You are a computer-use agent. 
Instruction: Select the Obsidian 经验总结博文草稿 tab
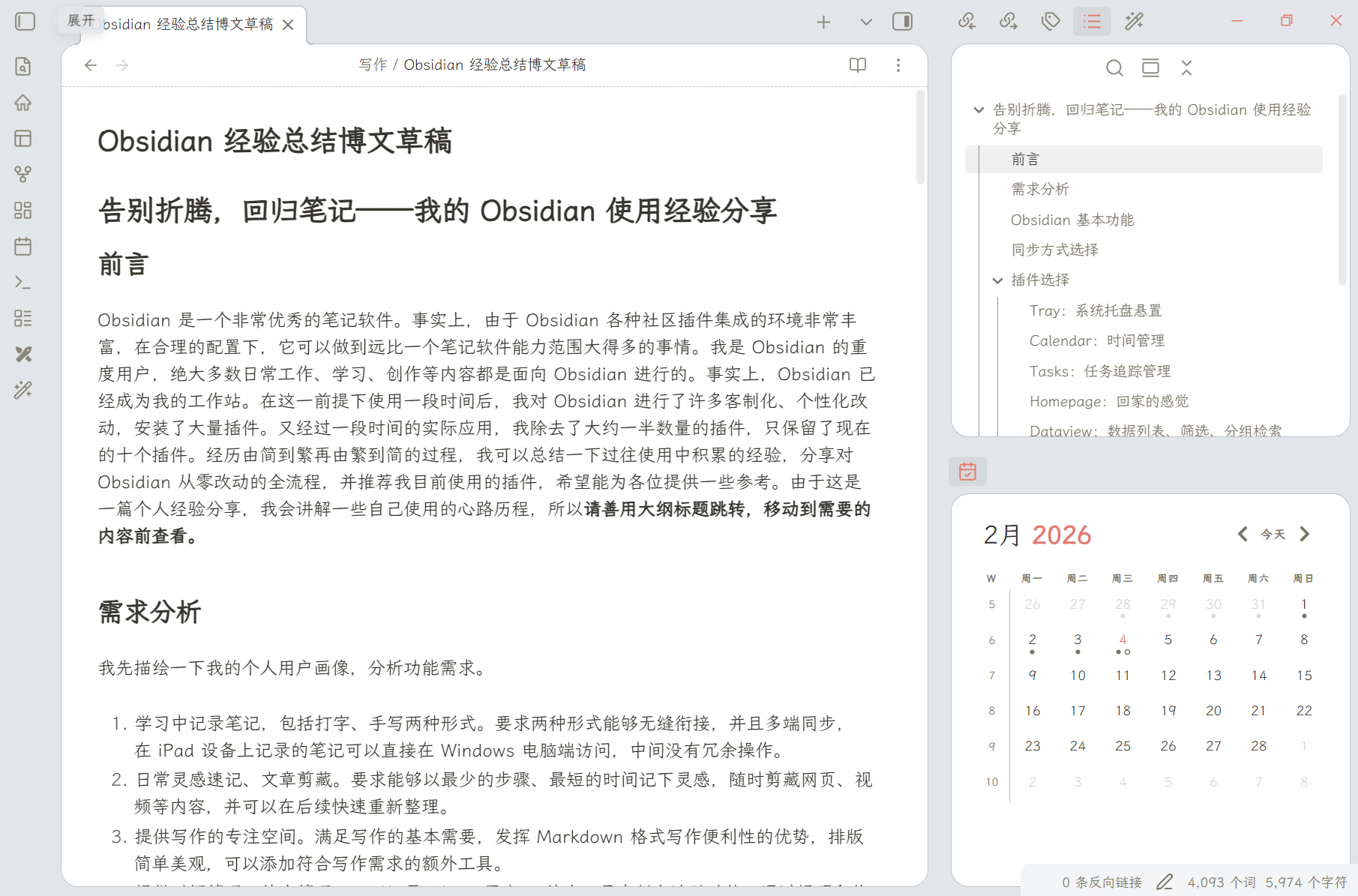[187, 25]
